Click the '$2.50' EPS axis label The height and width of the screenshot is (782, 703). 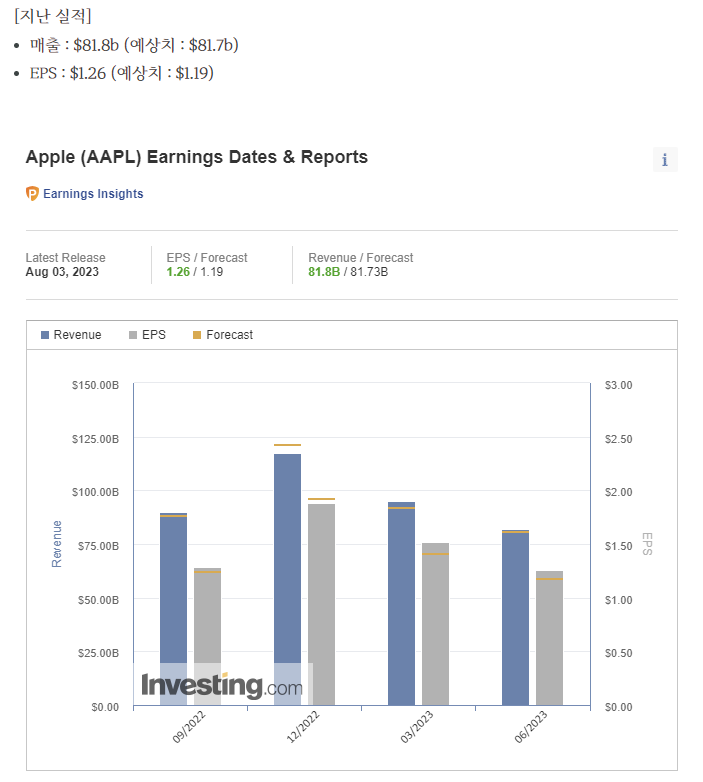(x=618, y=439)
